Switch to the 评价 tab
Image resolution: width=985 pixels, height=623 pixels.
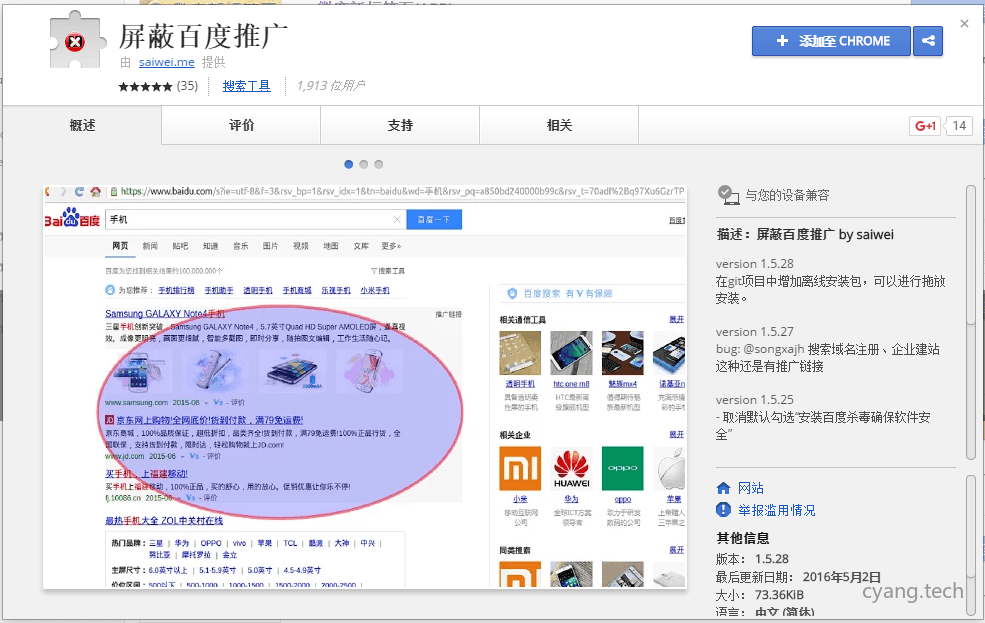[240, 125]
